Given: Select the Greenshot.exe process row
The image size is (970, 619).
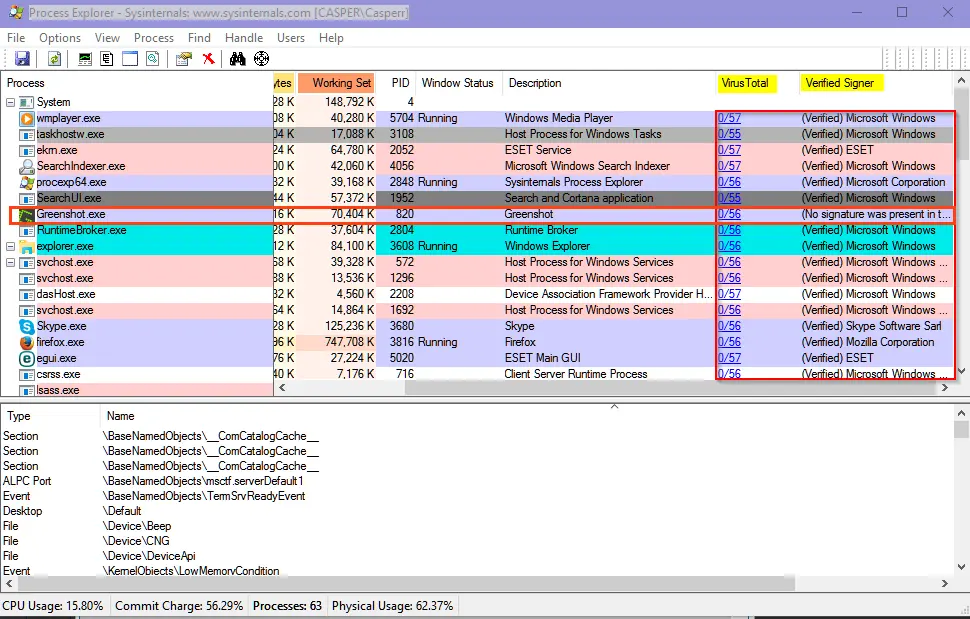Looking at the screenshot, I should (x=70, y=214).
